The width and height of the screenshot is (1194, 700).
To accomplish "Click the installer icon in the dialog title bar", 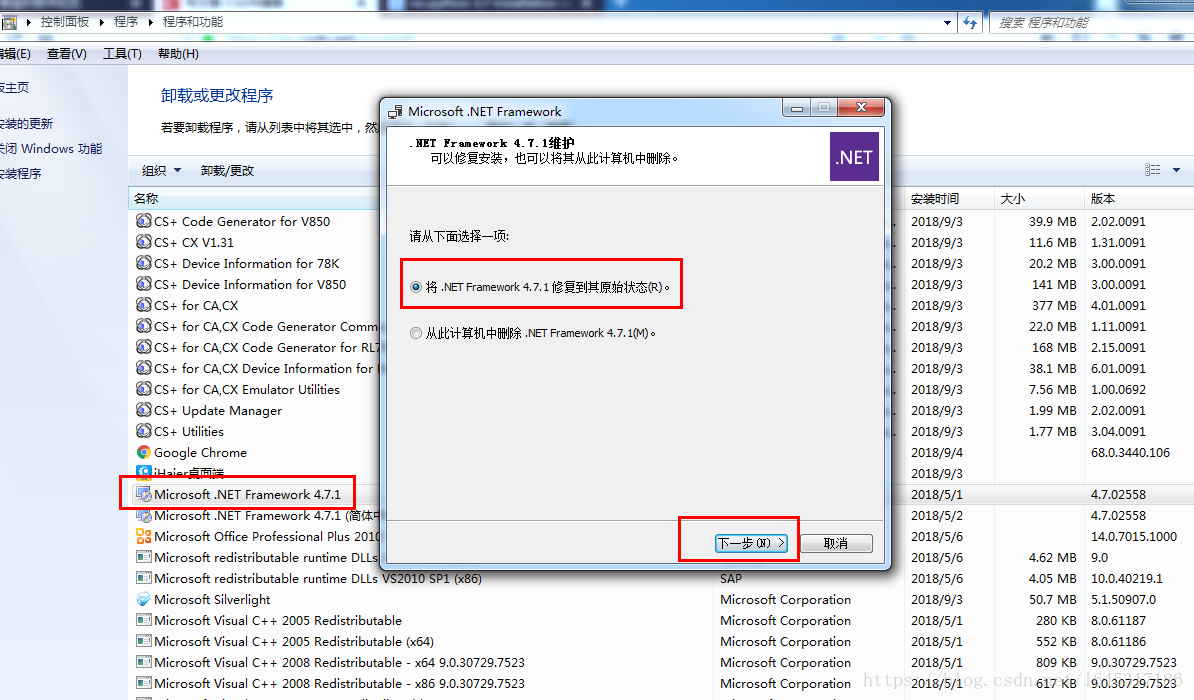I will tap(395, 112).
